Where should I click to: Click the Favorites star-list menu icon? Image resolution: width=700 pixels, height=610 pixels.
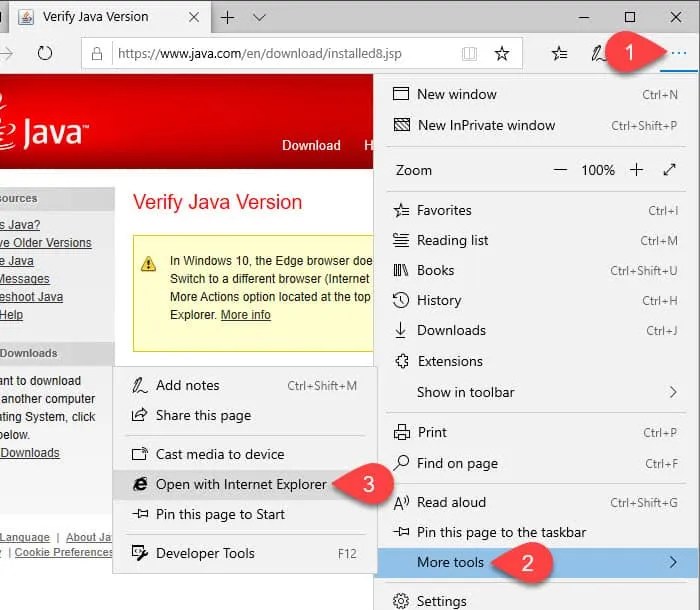click(x=401, y=210)
